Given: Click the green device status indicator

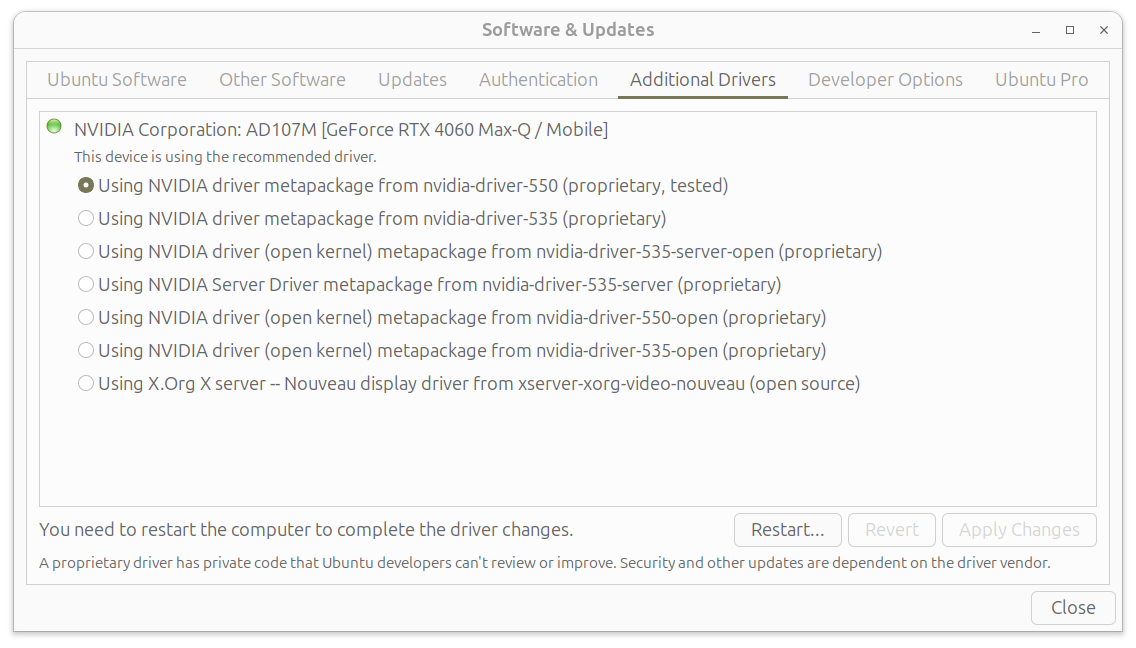Looking at the screenshot, I should tap(53, 127).
